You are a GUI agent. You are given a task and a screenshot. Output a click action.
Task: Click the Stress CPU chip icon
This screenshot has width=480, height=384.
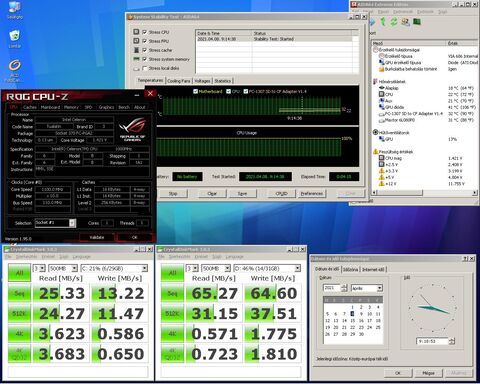point(136,32)
